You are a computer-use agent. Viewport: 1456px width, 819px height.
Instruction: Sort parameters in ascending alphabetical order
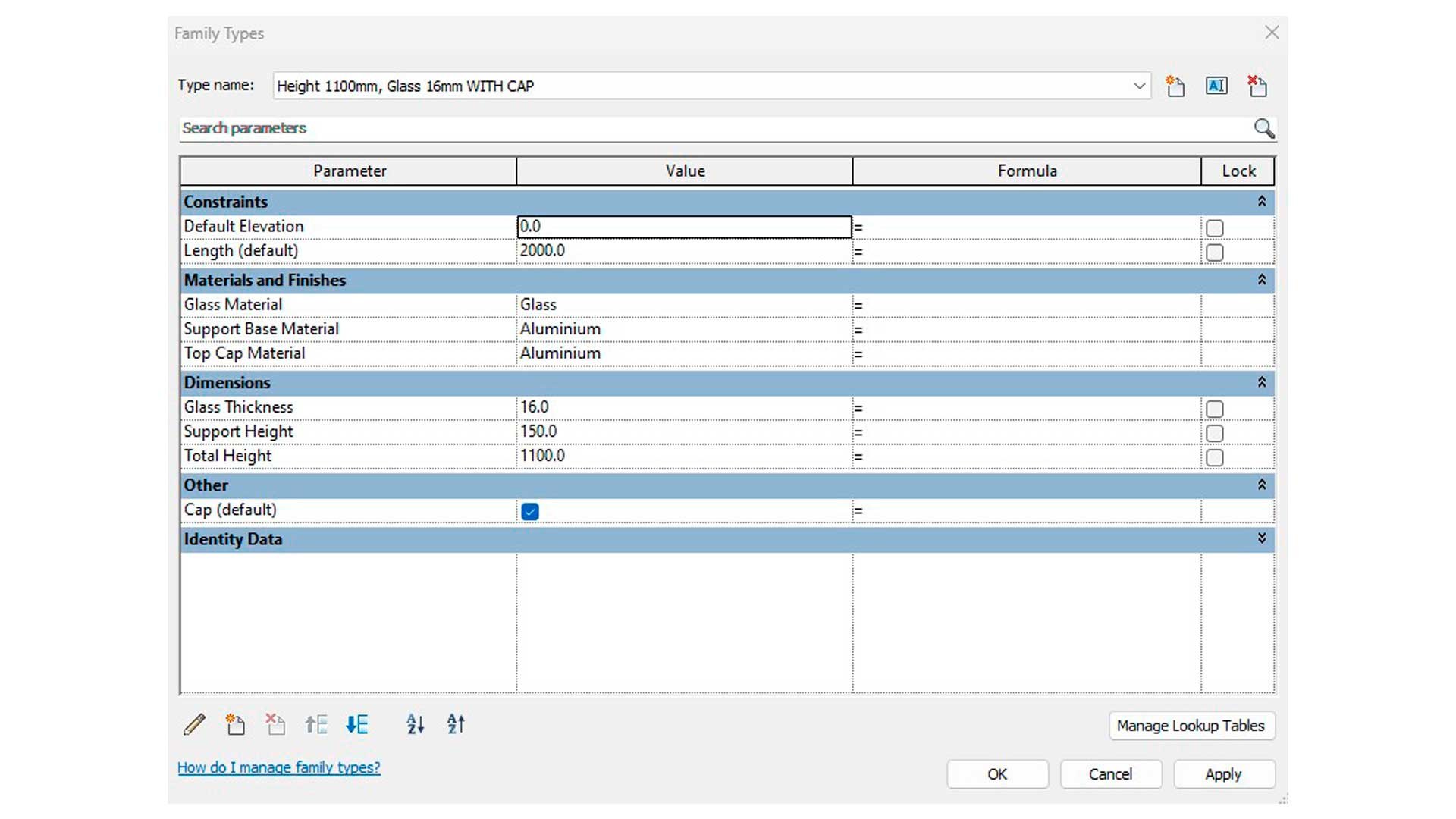(415, 725)
